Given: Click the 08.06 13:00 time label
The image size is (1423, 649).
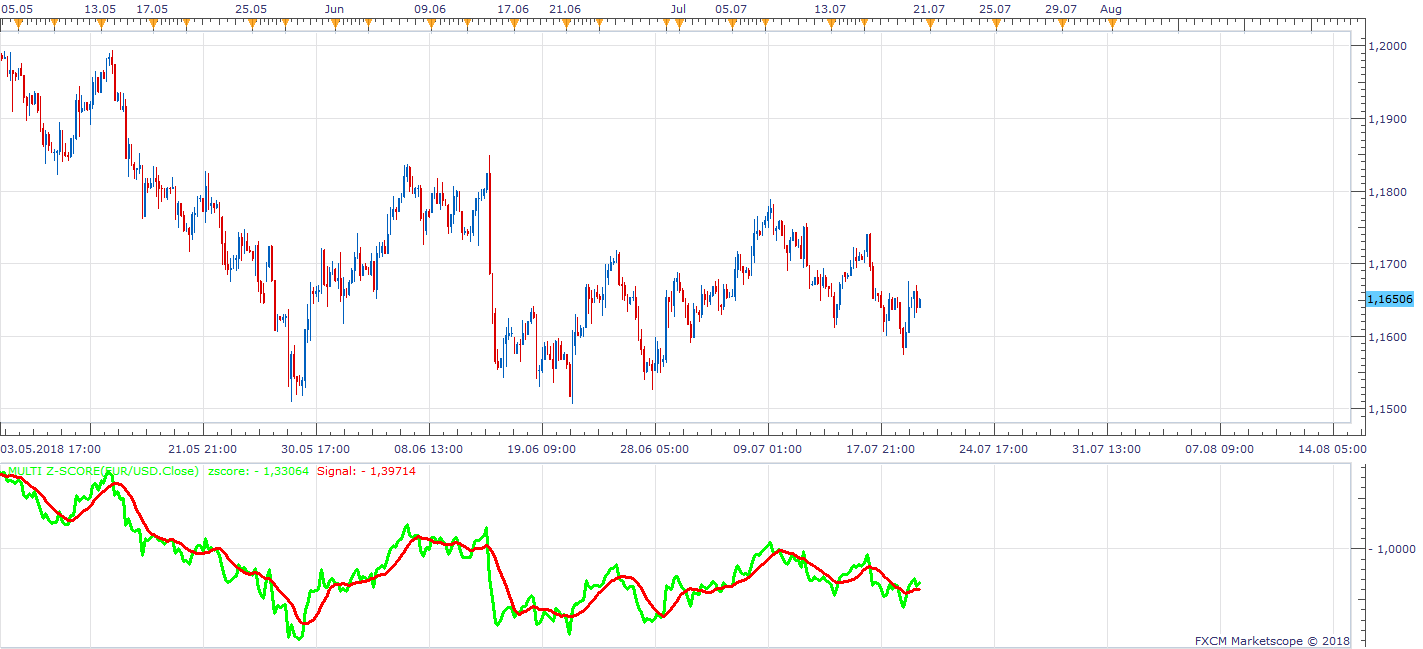Looking at the screenshot, I should 429,449.
